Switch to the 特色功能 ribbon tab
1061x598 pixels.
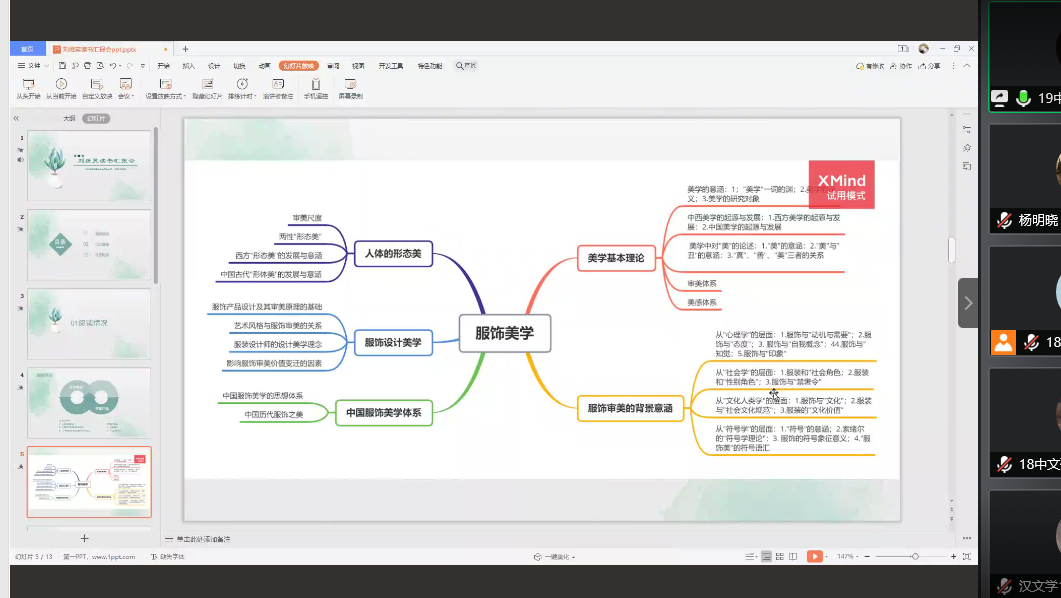[430, 66]
